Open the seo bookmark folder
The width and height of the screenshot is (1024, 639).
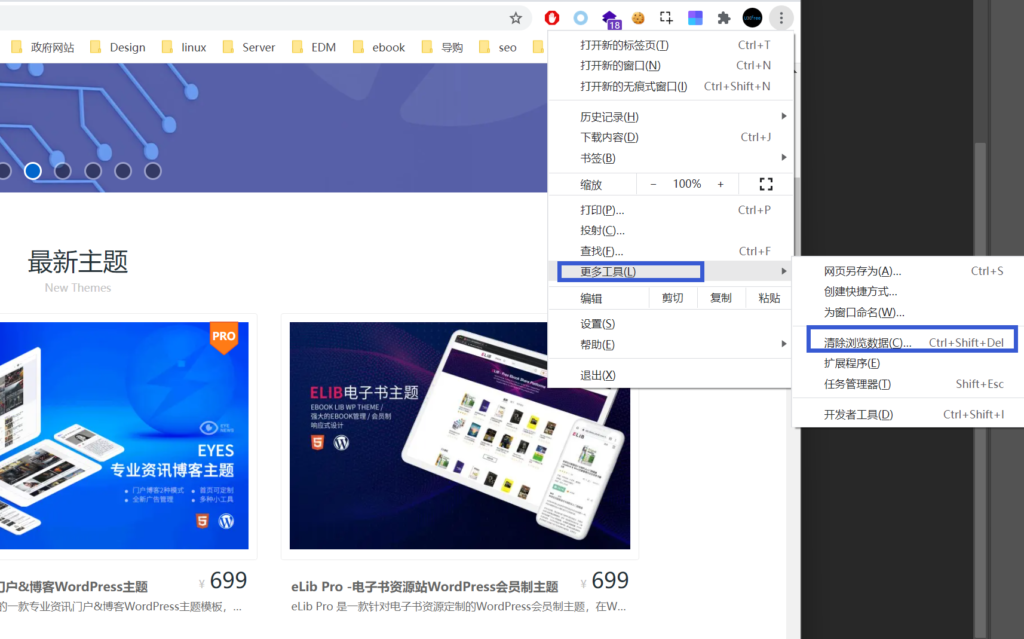[498, 47]
